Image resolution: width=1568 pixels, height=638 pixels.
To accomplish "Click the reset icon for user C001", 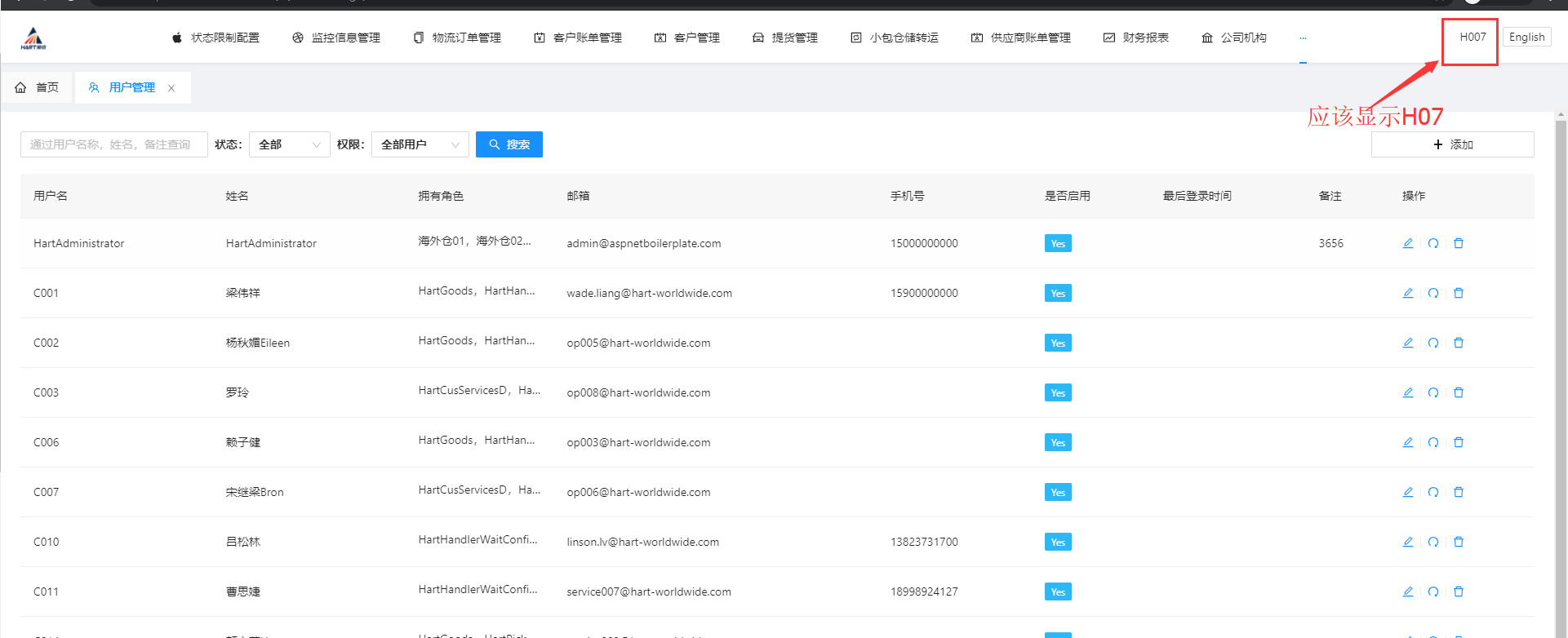I will point(1433,293).
